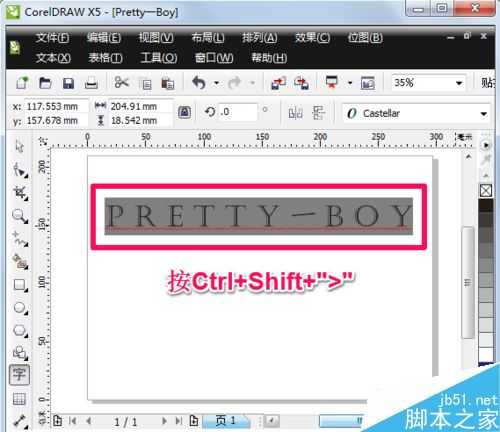500x432 pixels.
Task: Toggle the horizontal mirror button
Action: pos(295,113)
